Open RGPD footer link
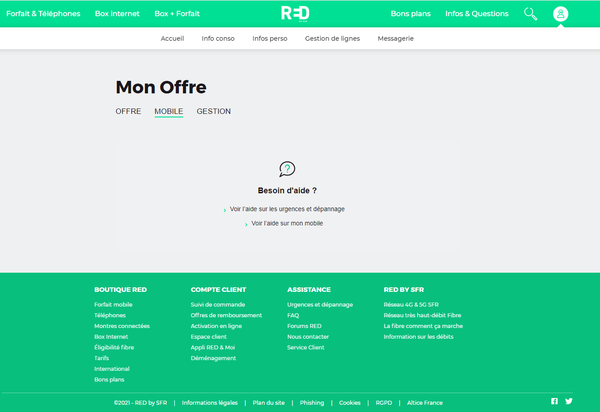Viewport: 600px width, 412px height. click(x=384, y=403)
